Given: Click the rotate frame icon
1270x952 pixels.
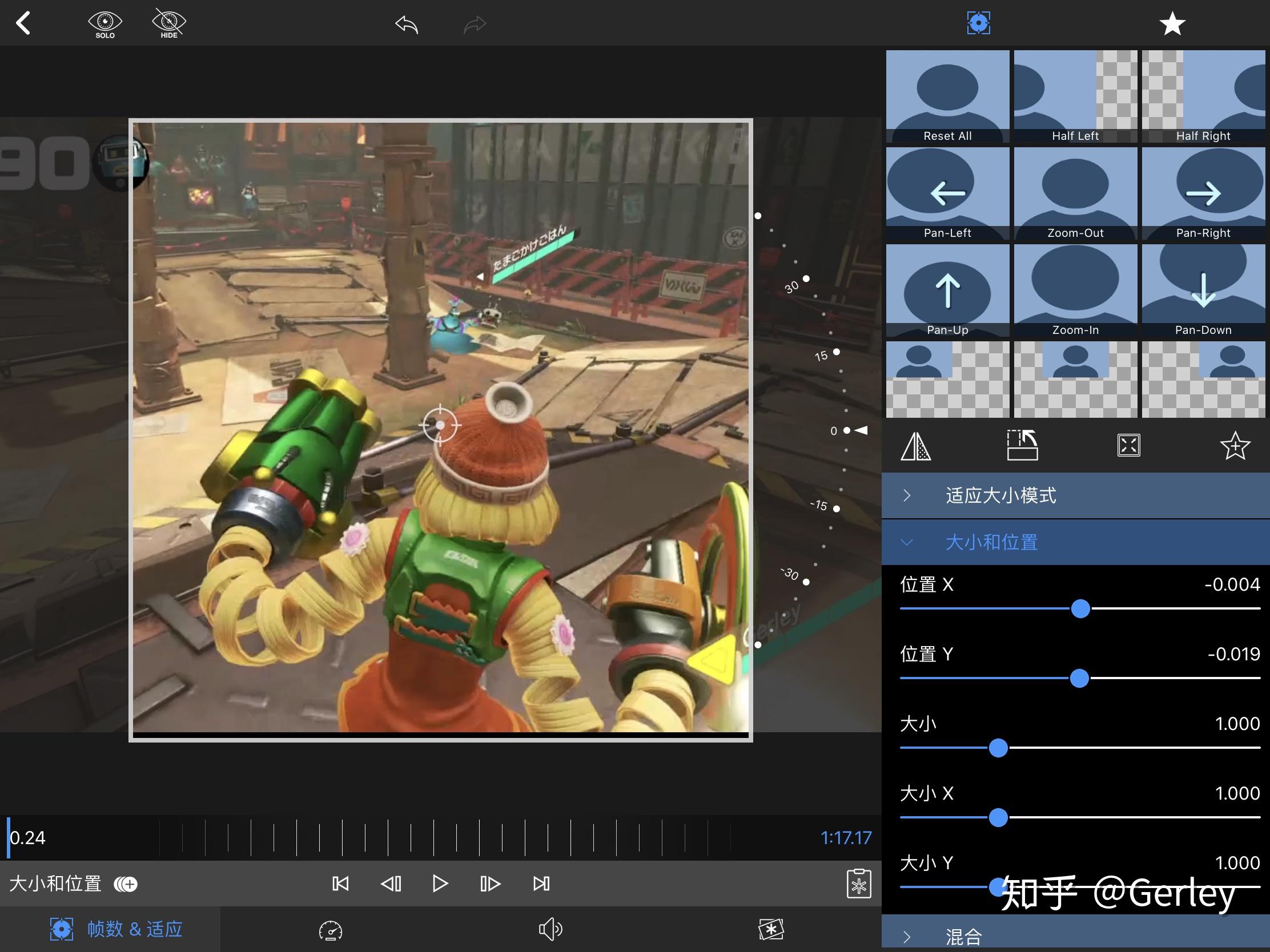Looking at the screenshot, I should tap(1023, 446).
